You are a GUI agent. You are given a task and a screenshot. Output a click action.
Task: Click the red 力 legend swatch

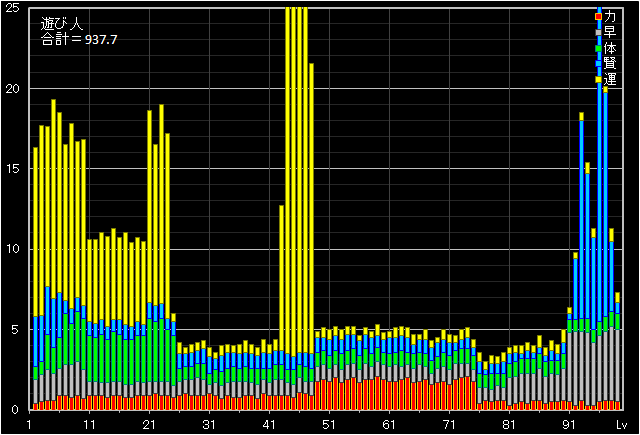click(x=598, y=17)
